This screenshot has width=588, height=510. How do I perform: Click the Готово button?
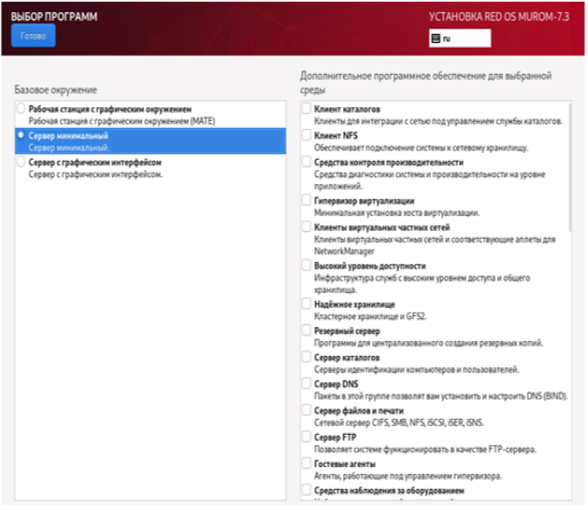[x=33, y=36]
